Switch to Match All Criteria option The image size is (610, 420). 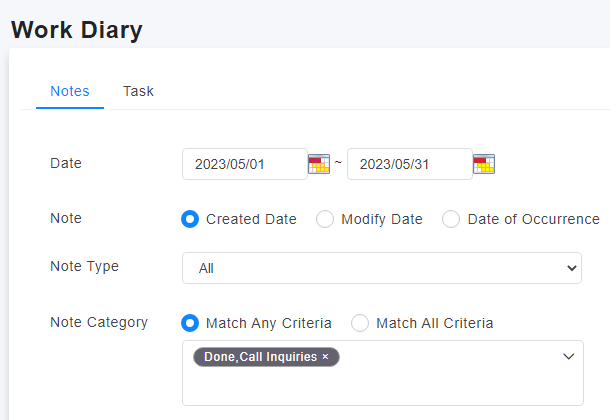tap(360, 323)
